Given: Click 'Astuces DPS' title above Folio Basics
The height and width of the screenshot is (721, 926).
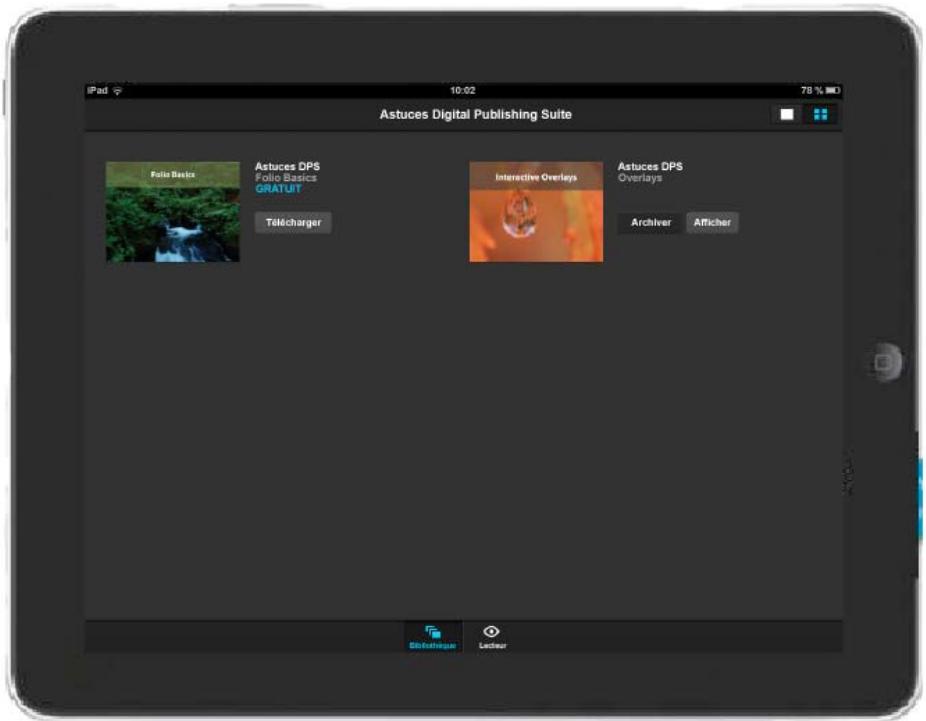Looking at the screenshot, I should tap(287, 167).
